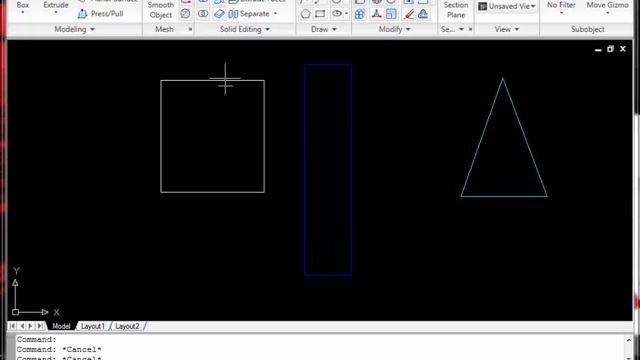Image resolution: width=640 pixels, height=360 pixels.
Task: Go to previous layout tab arrow
Action: (22, 326)
